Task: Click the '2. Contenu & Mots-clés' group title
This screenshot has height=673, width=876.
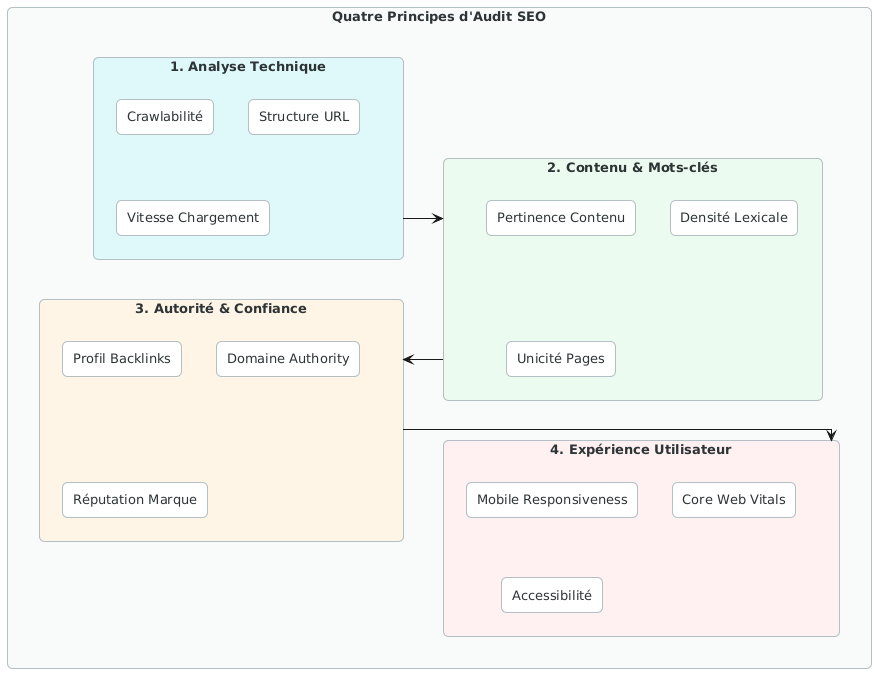Action: tap(632, 168)
